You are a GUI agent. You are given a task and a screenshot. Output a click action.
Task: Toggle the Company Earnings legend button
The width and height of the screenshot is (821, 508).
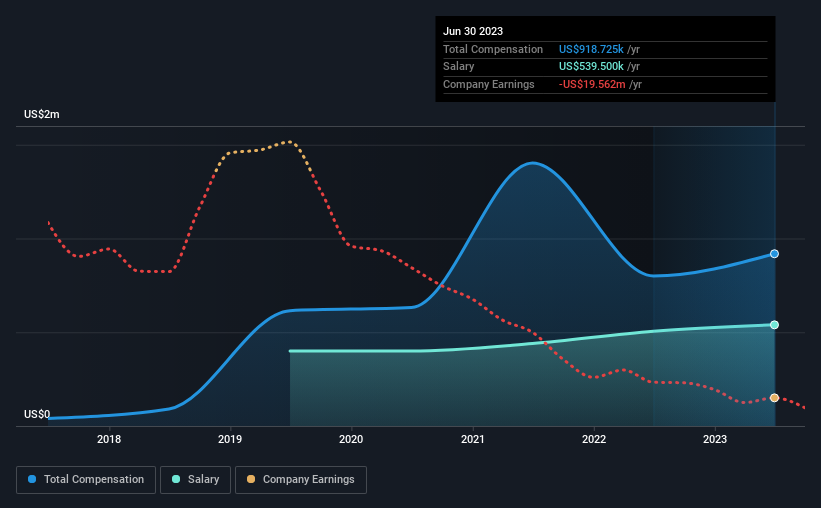(301, 480)
